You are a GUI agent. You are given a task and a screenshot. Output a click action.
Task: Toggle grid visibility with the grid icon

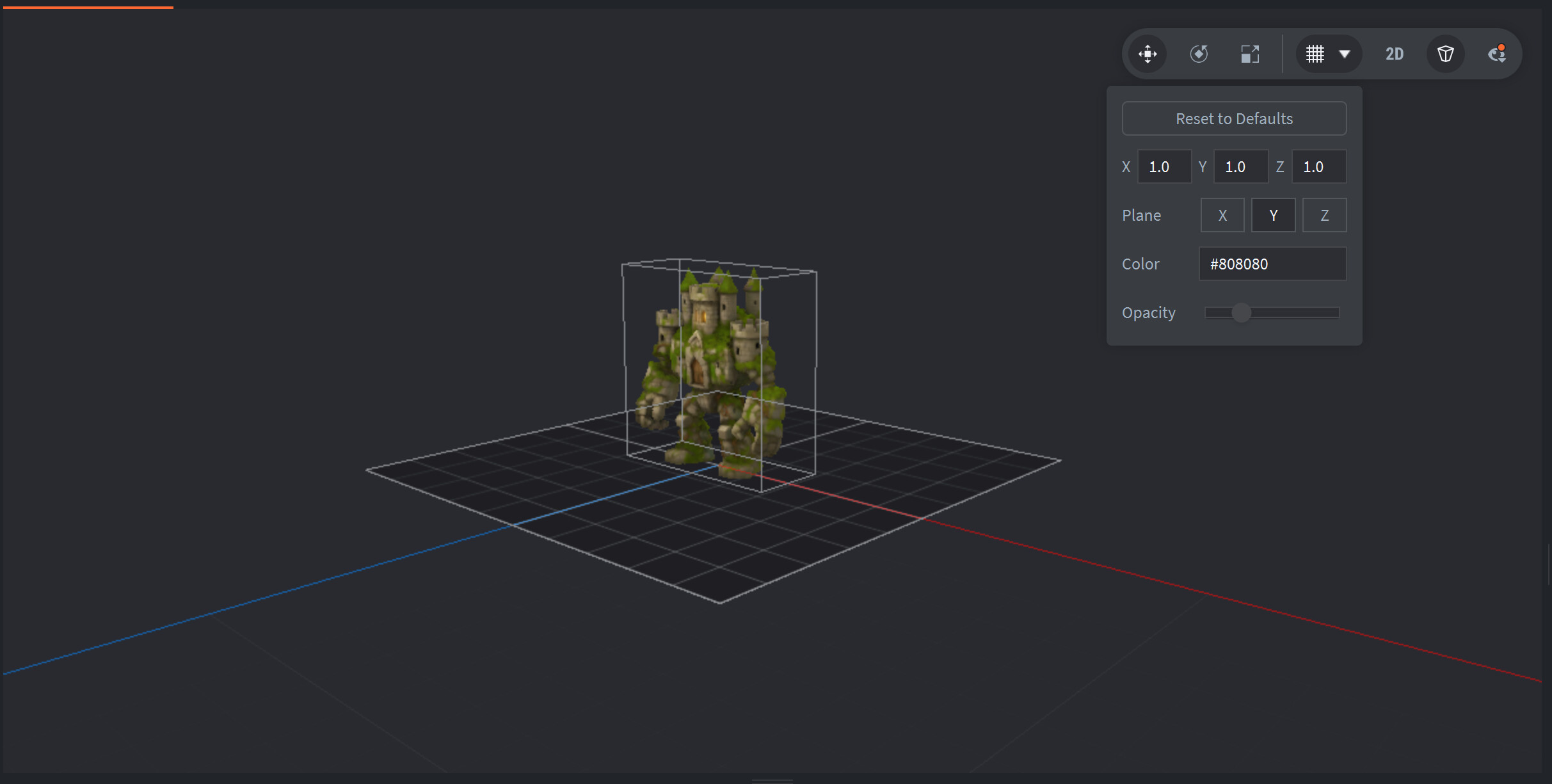(x=1315, y=54)
